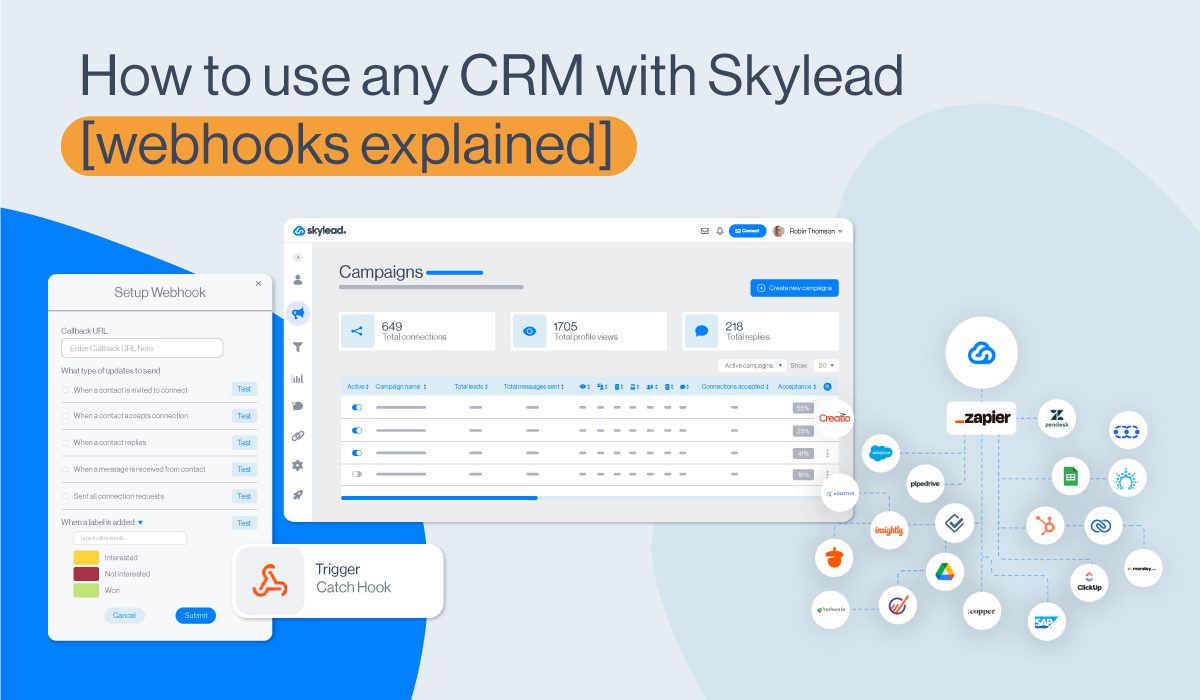Click the Total replies speech bubble icon

pos(702,331)
